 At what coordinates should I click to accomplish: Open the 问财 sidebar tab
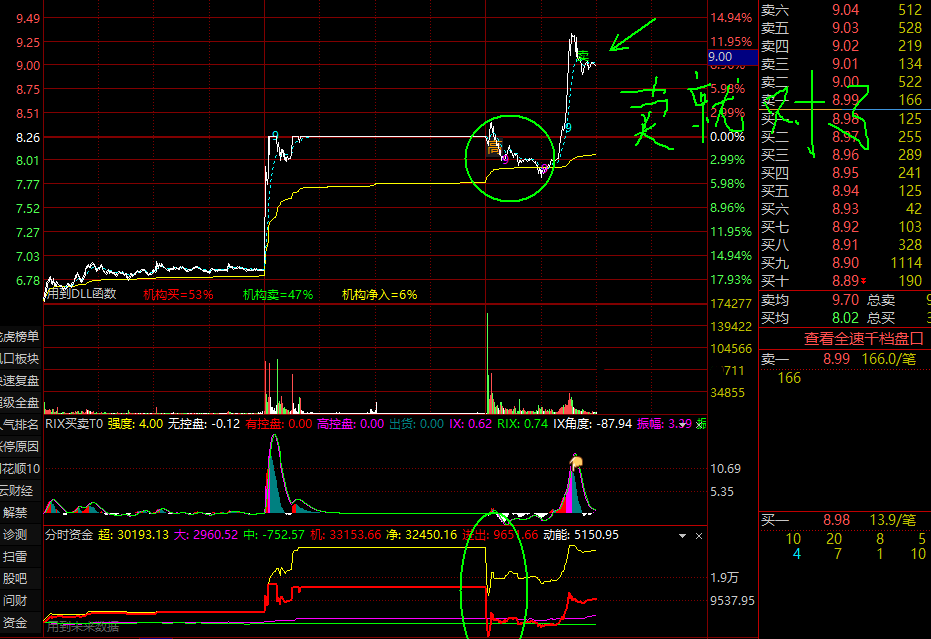[x=20, y=600]
